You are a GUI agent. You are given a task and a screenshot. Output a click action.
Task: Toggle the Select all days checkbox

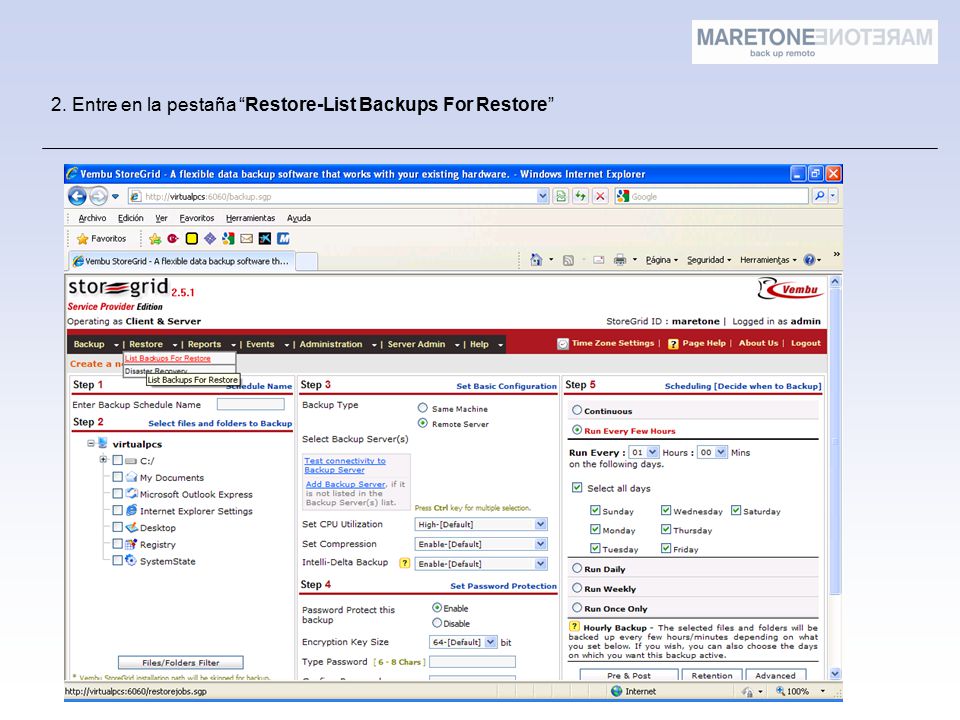(x=577, y=487)
